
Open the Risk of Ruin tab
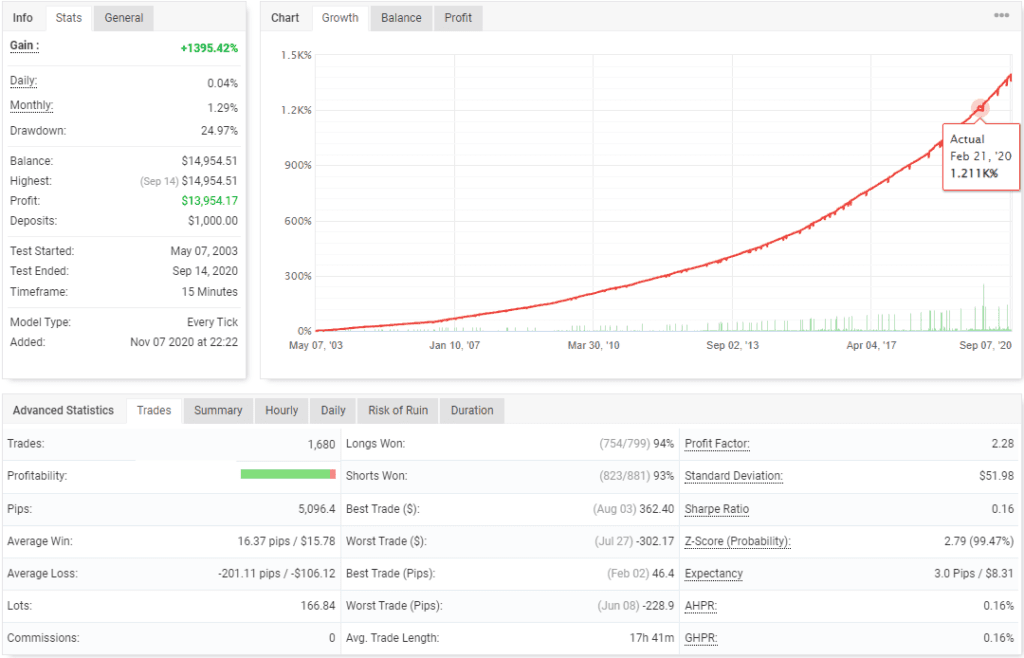point(397,410)
